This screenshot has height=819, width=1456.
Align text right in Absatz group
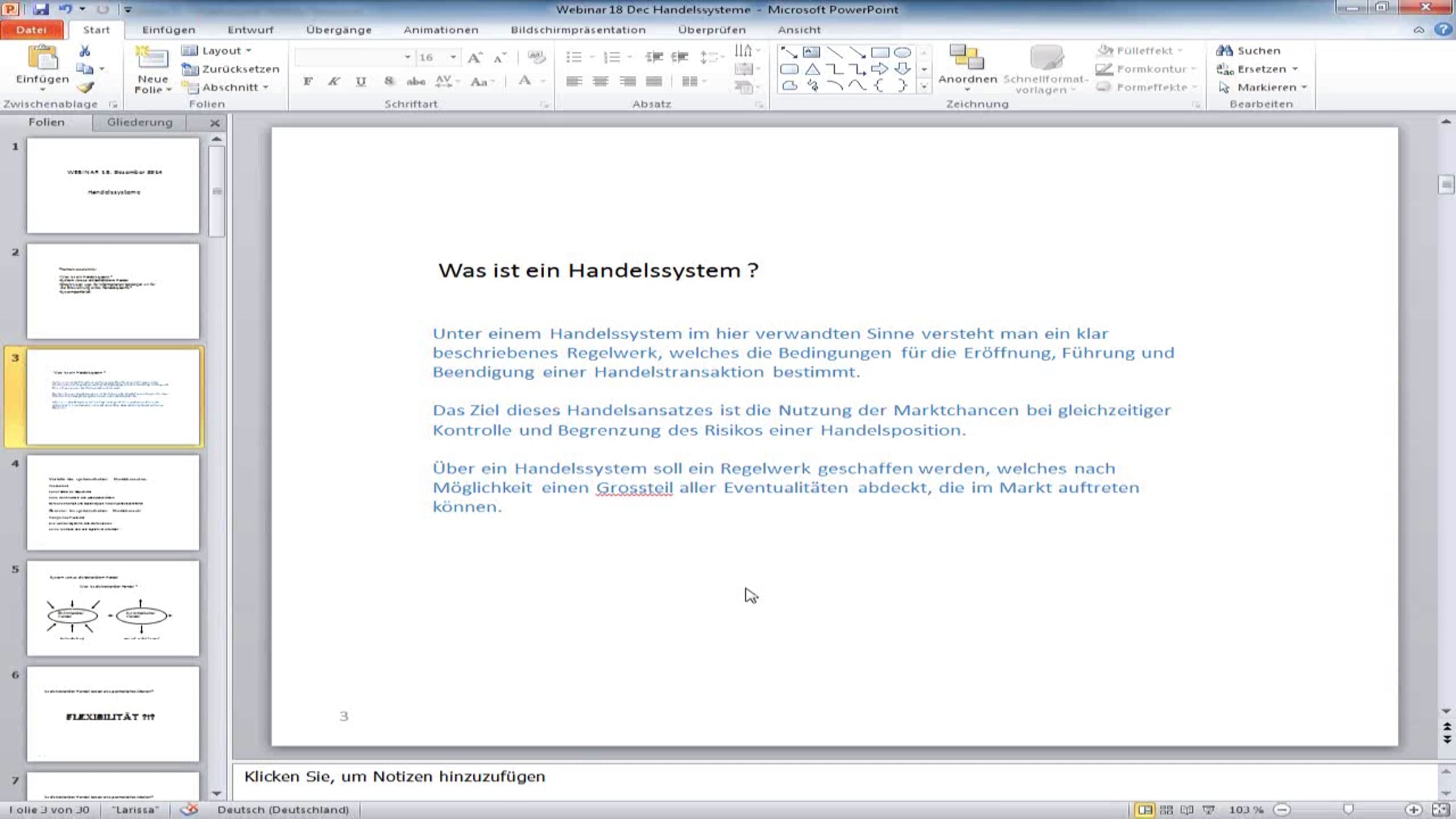click(627, 81)
